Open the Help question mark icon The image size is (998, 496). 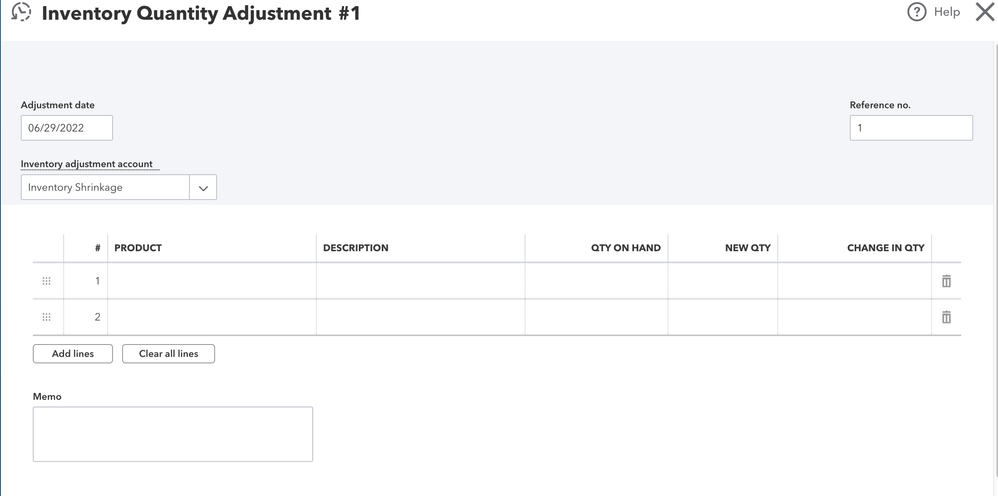[x=917, y=13]
